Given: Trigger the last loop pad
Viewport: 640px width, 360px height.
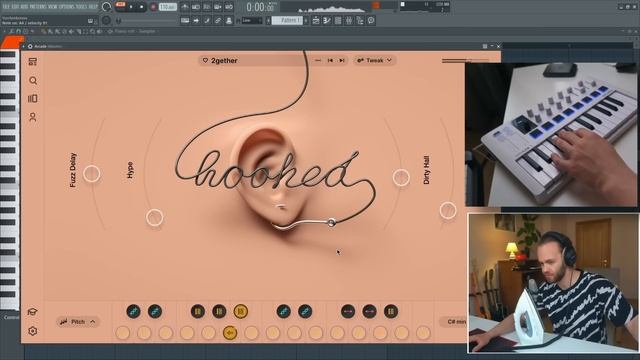Looking at the screenshot, I should click(x=423, y=333).
